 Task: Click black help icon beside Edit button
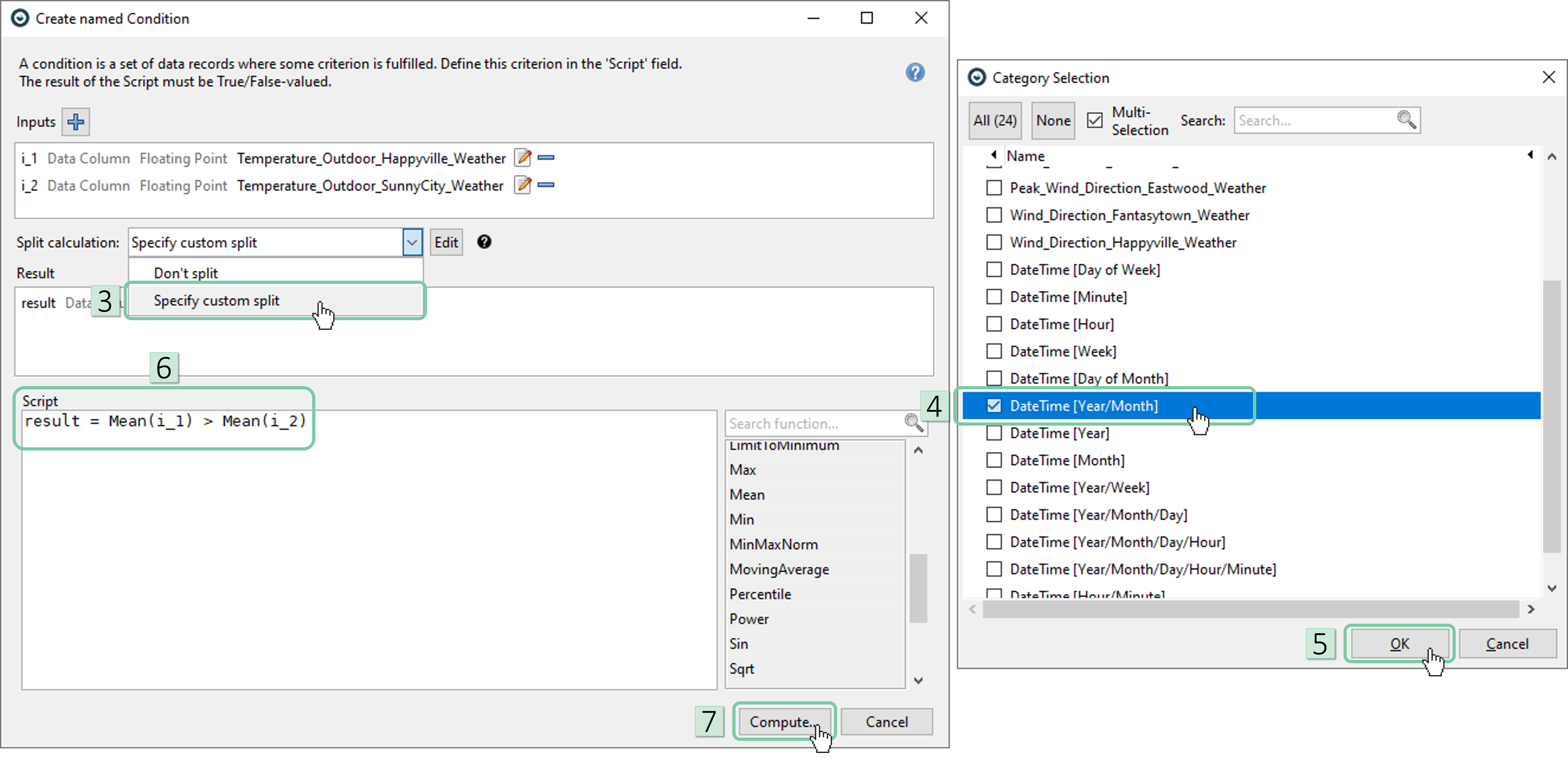[484, 242]
